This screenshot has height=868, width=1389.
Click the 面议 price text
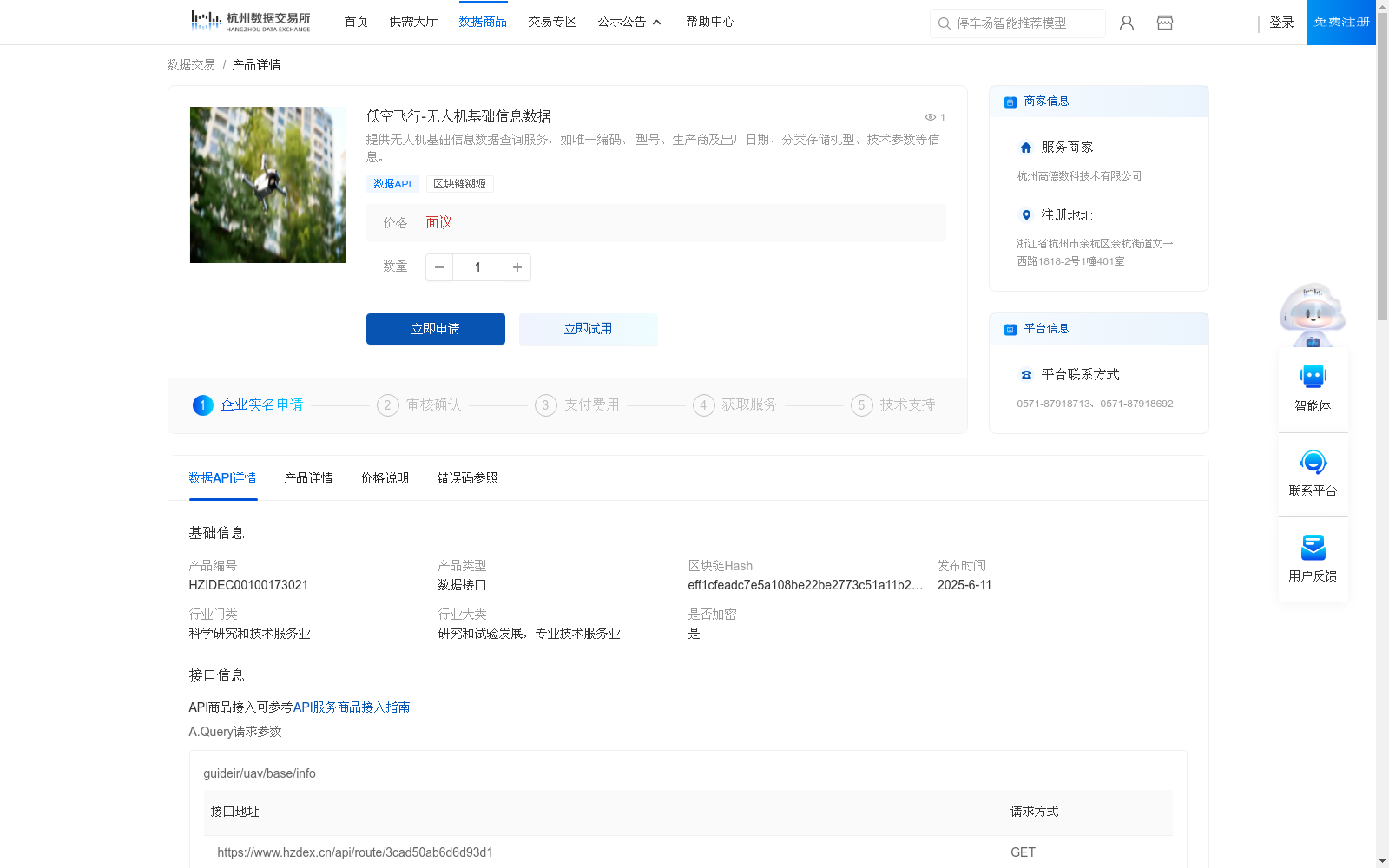pos(439,223)
